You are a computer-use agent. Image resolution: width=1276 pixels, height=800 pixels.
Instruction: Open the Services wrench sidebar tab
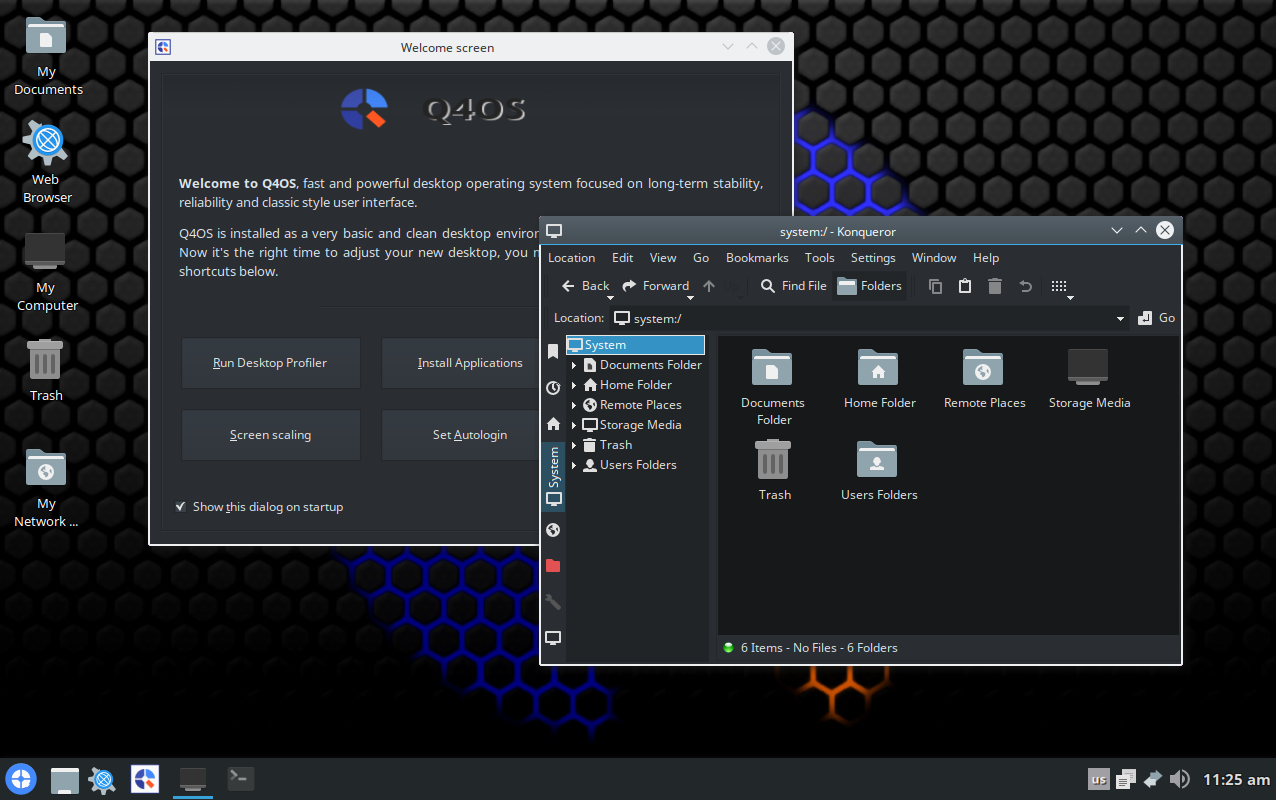click(x=553, y=602)
